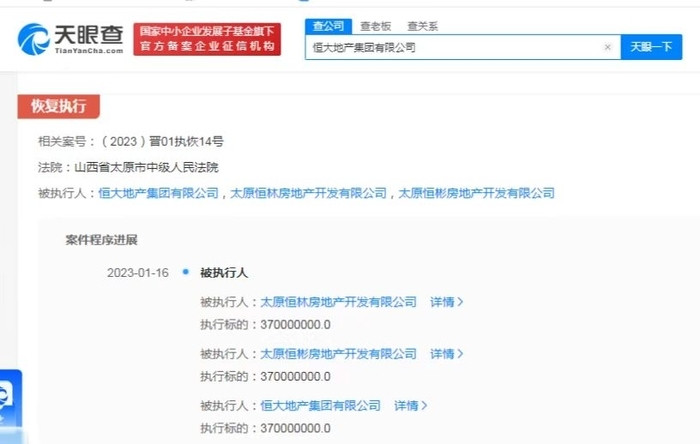Select the 查公司 tab

[x=329, y=26]
